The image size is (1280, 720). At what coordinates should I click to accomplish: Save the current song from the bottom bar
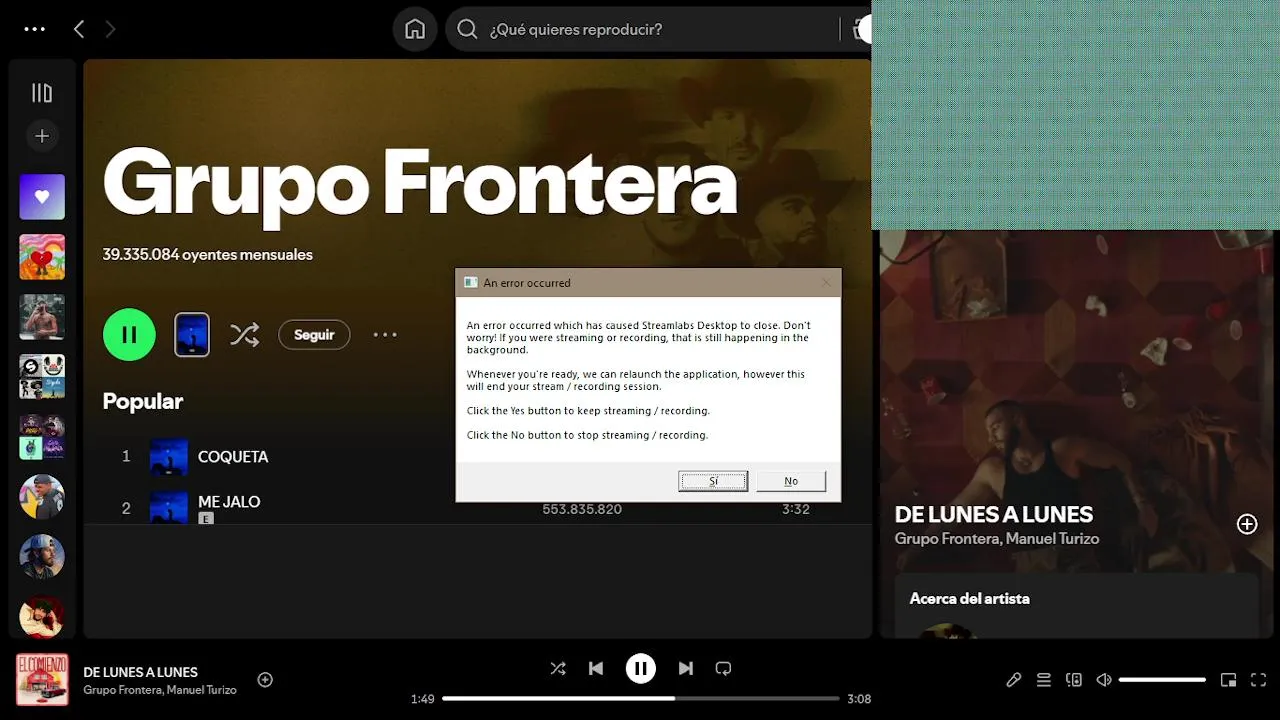coord(265,680)
